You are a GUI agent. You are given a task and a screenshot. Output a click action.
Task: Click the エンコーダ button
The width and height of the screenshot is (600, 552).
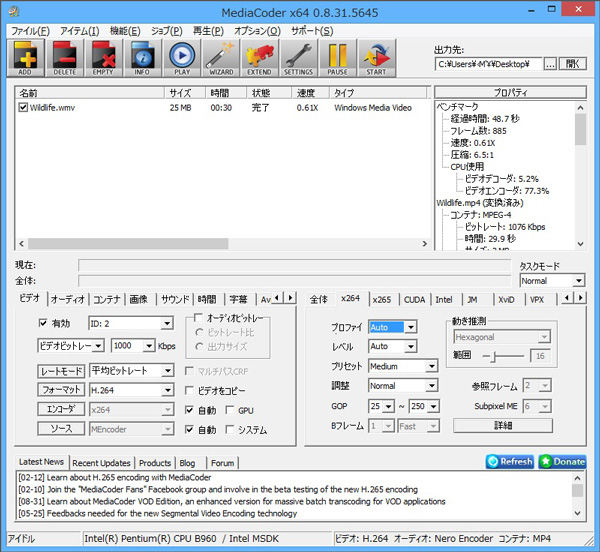pos(61,409)
